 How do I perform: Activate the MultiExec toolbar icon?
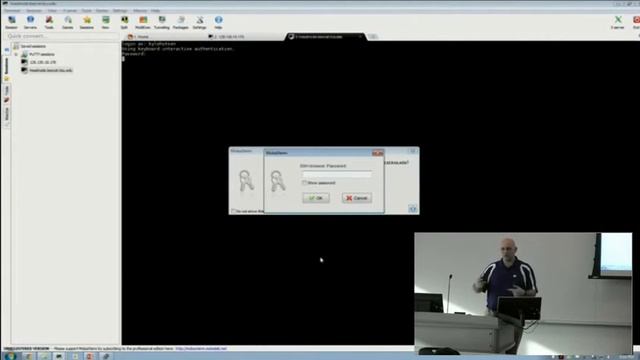[x=143, y=22]
